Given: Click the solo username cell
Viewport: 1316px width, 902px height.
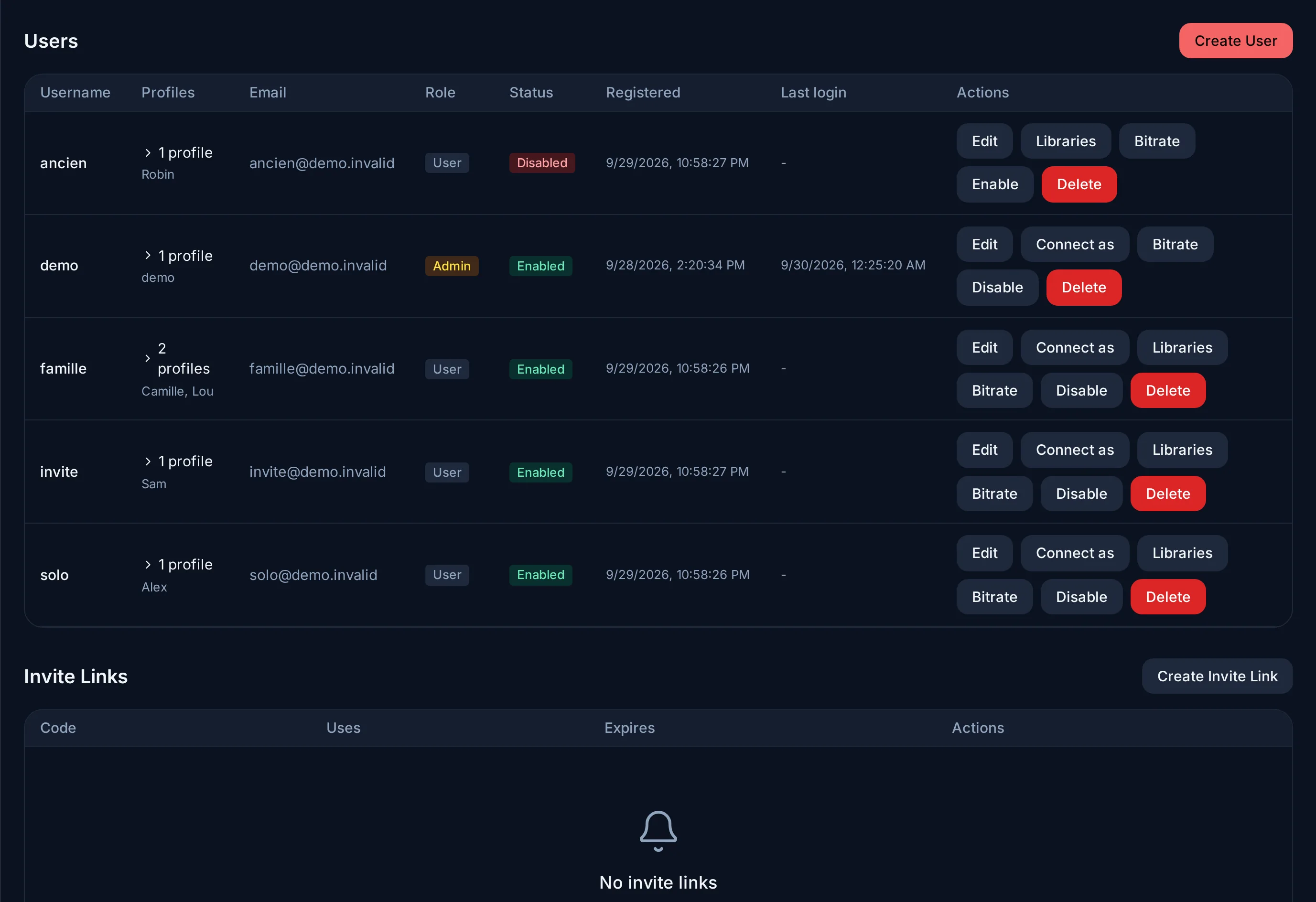Looking at the screenshot, I should (x=54, y=575).
